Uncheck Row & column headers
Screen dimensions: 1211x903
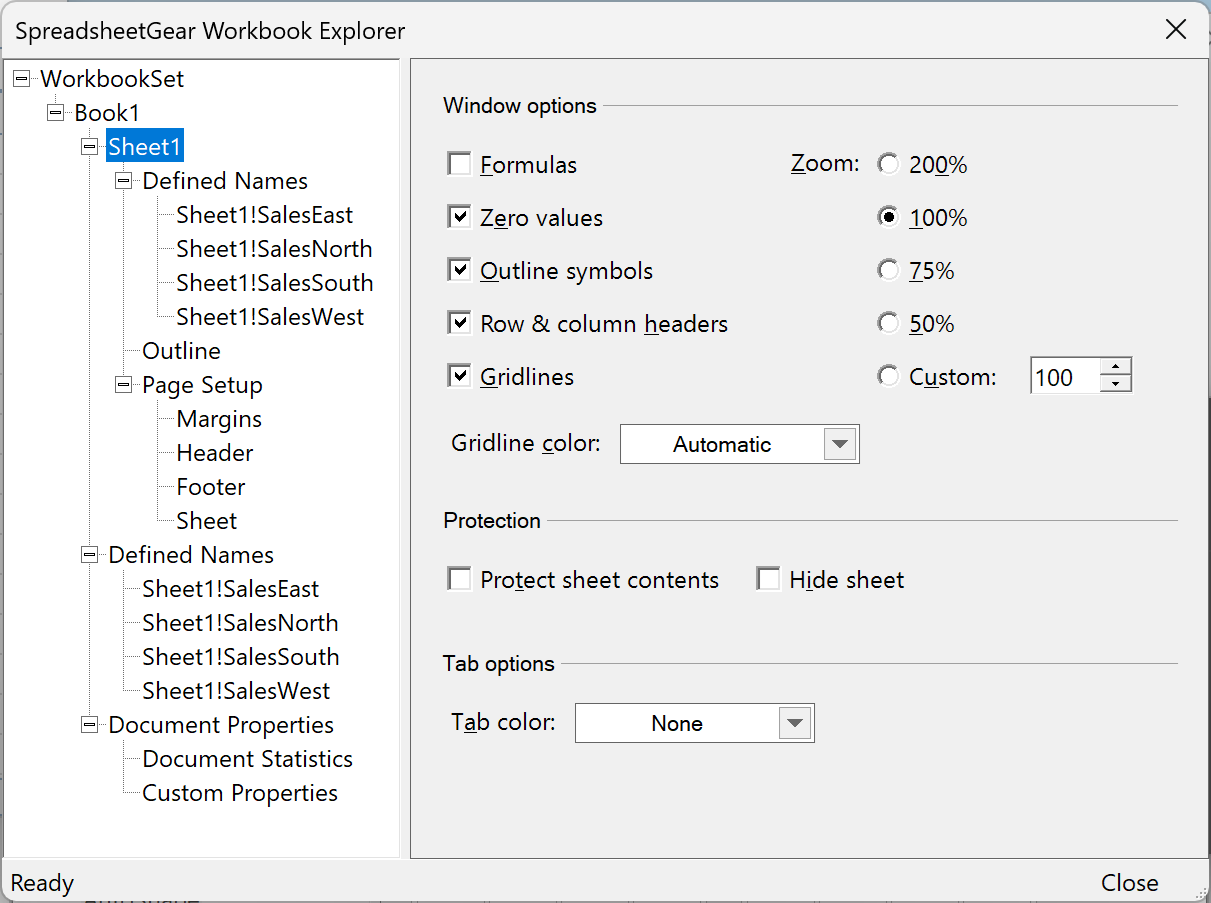pos(459,323)
